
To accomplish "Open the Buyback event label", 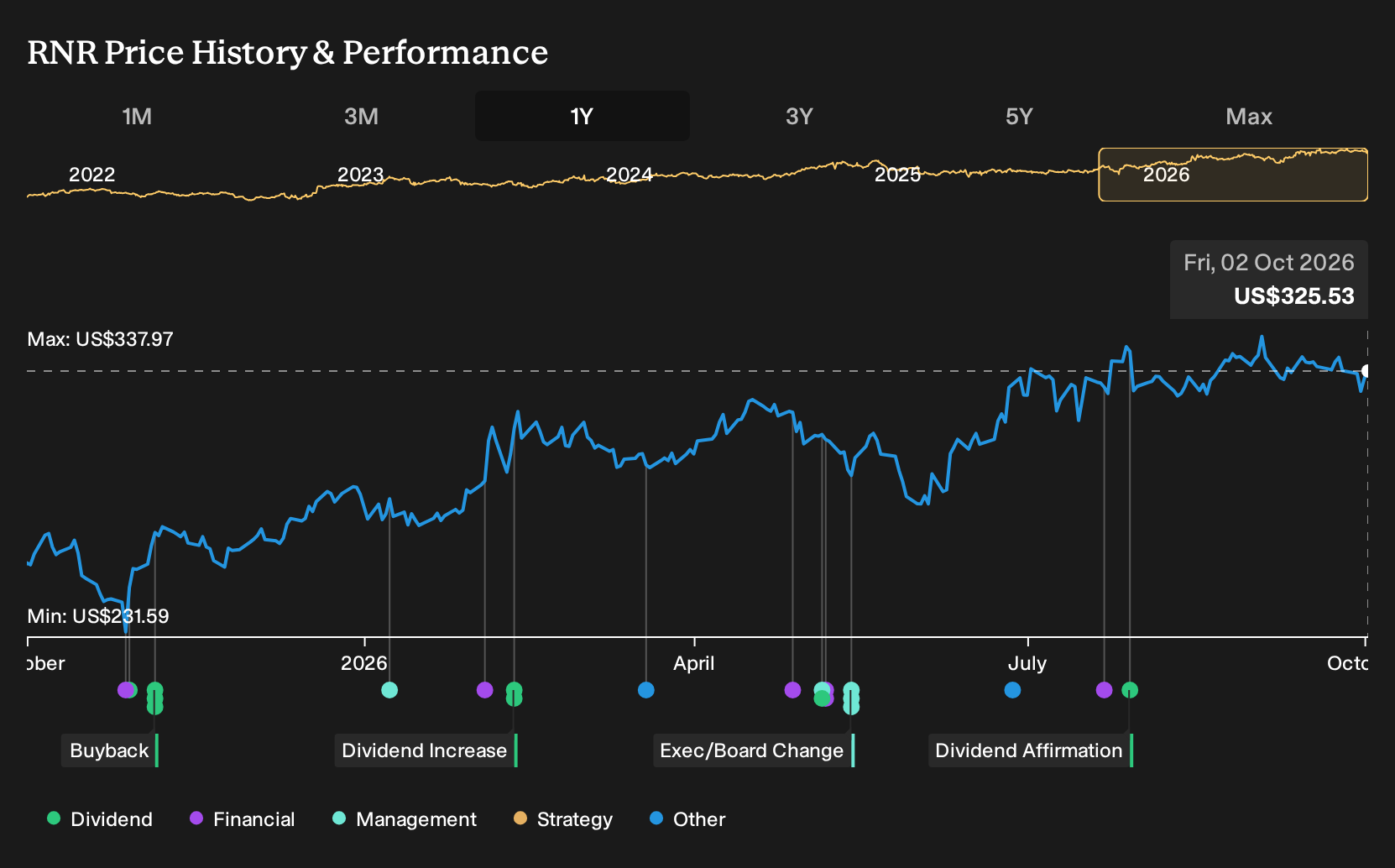I will (110, 750).
